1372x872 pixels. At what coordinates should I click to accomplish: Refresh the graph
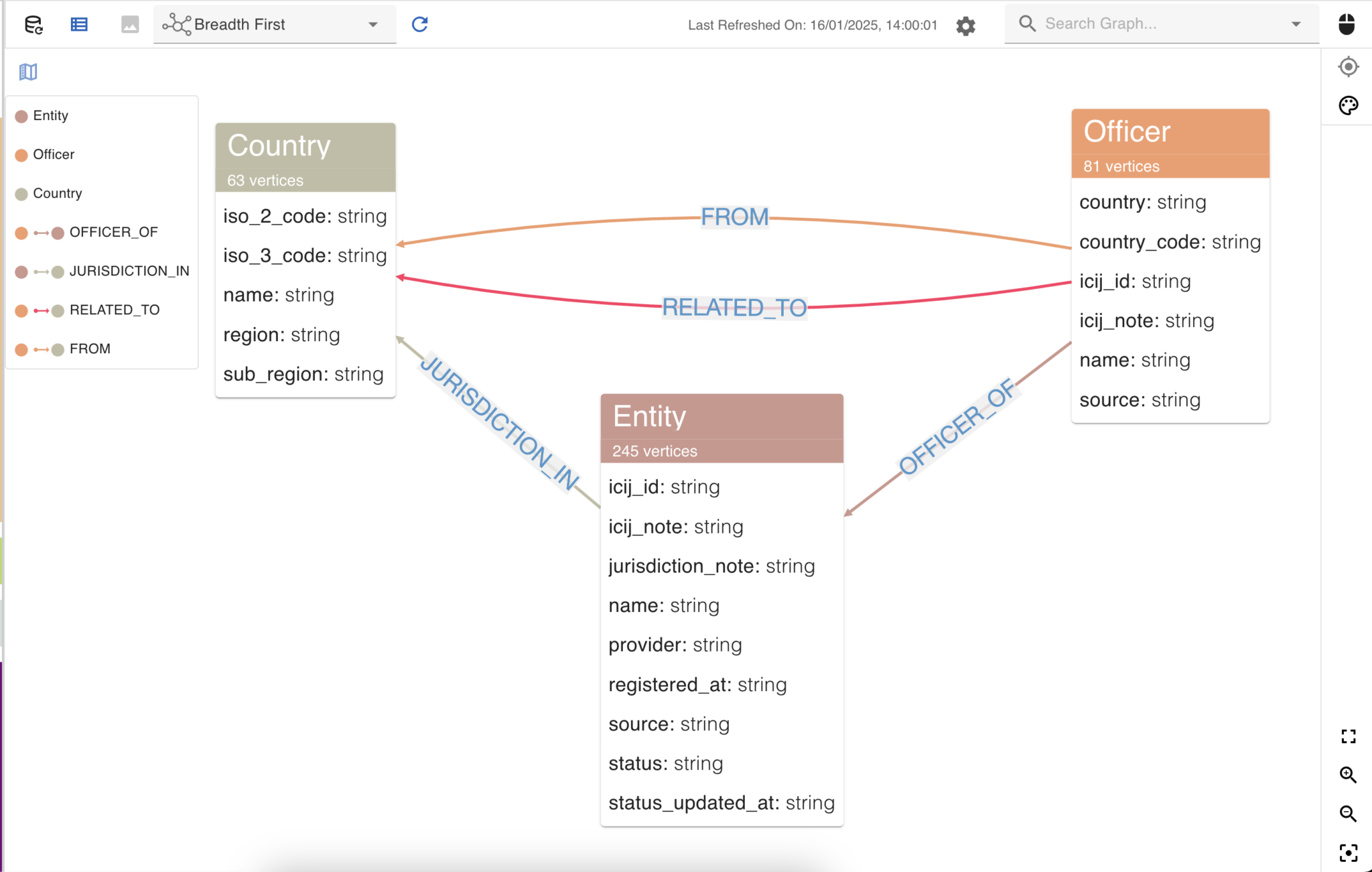pos(419,24)
